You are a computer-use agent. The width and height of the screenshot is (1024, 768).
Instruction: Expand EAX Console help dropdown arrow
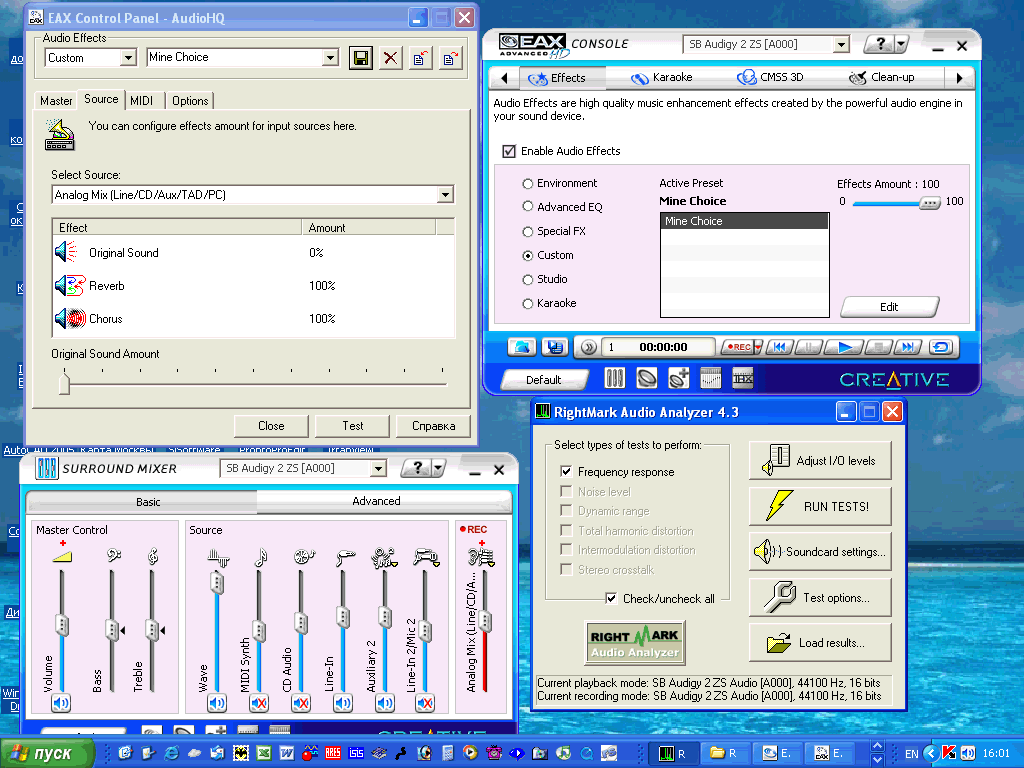coord(902,44)
